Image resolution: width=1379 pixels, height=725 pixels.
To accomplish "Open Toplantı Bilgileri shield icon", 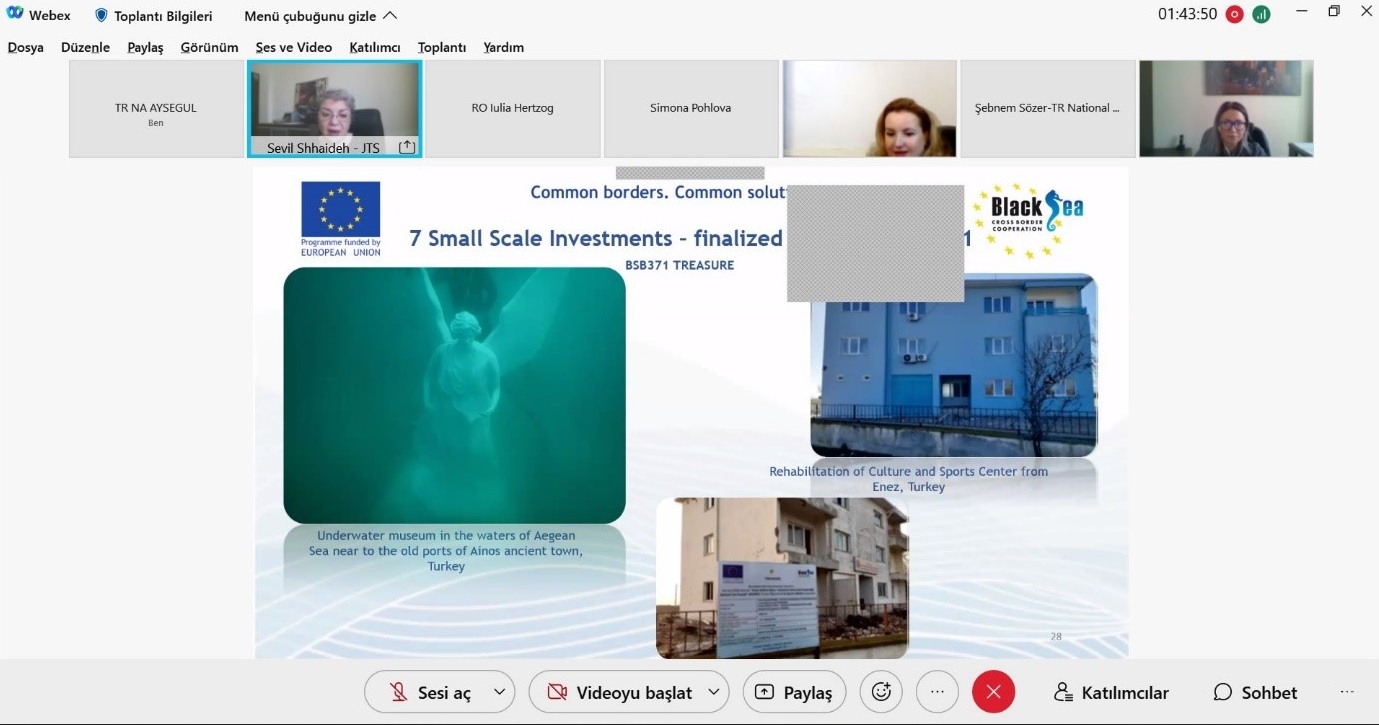I will point(101,16).
